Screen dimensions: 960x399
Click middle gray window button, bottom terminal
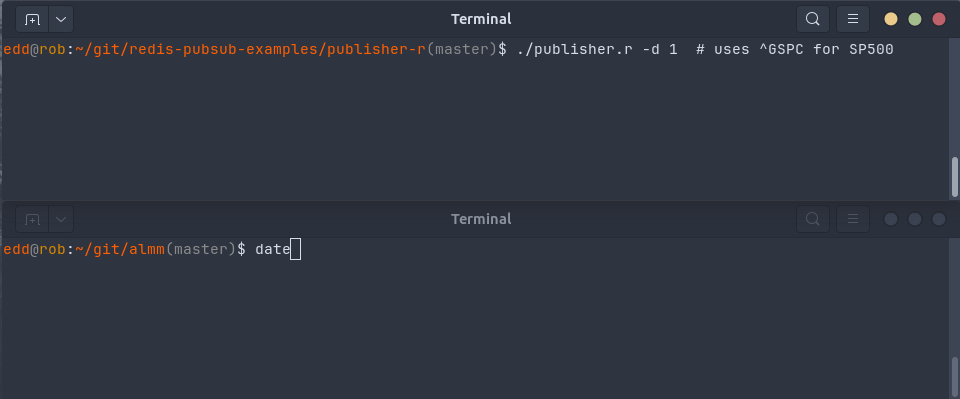[x=915, y=219]
